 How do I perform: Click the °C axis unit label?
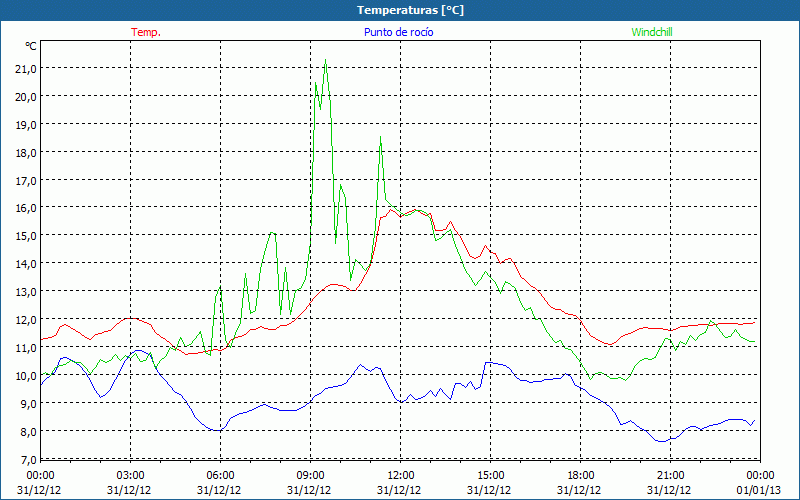pyautogui.click(x=31, y=46)
